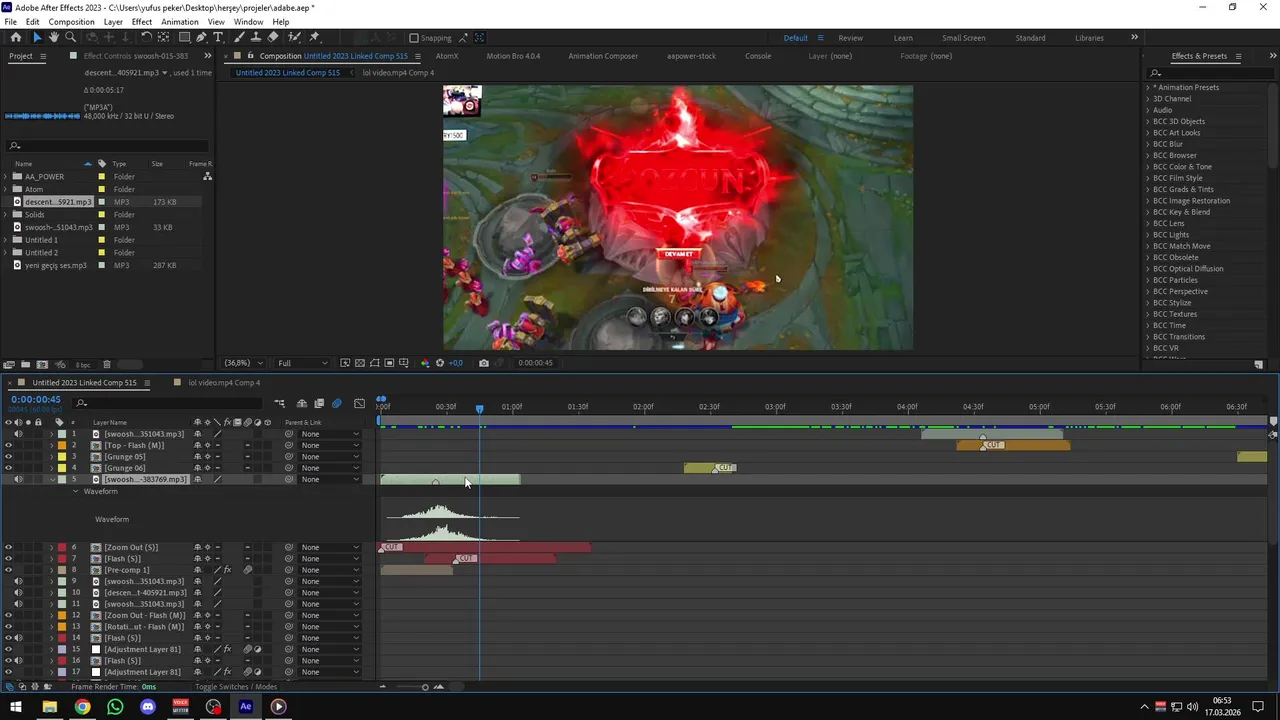Image resolution: width=1280 pixels, height=720 pixels.
Task: Toggle motion blur switch in the timeline header
Action: [x=336, y=403]
